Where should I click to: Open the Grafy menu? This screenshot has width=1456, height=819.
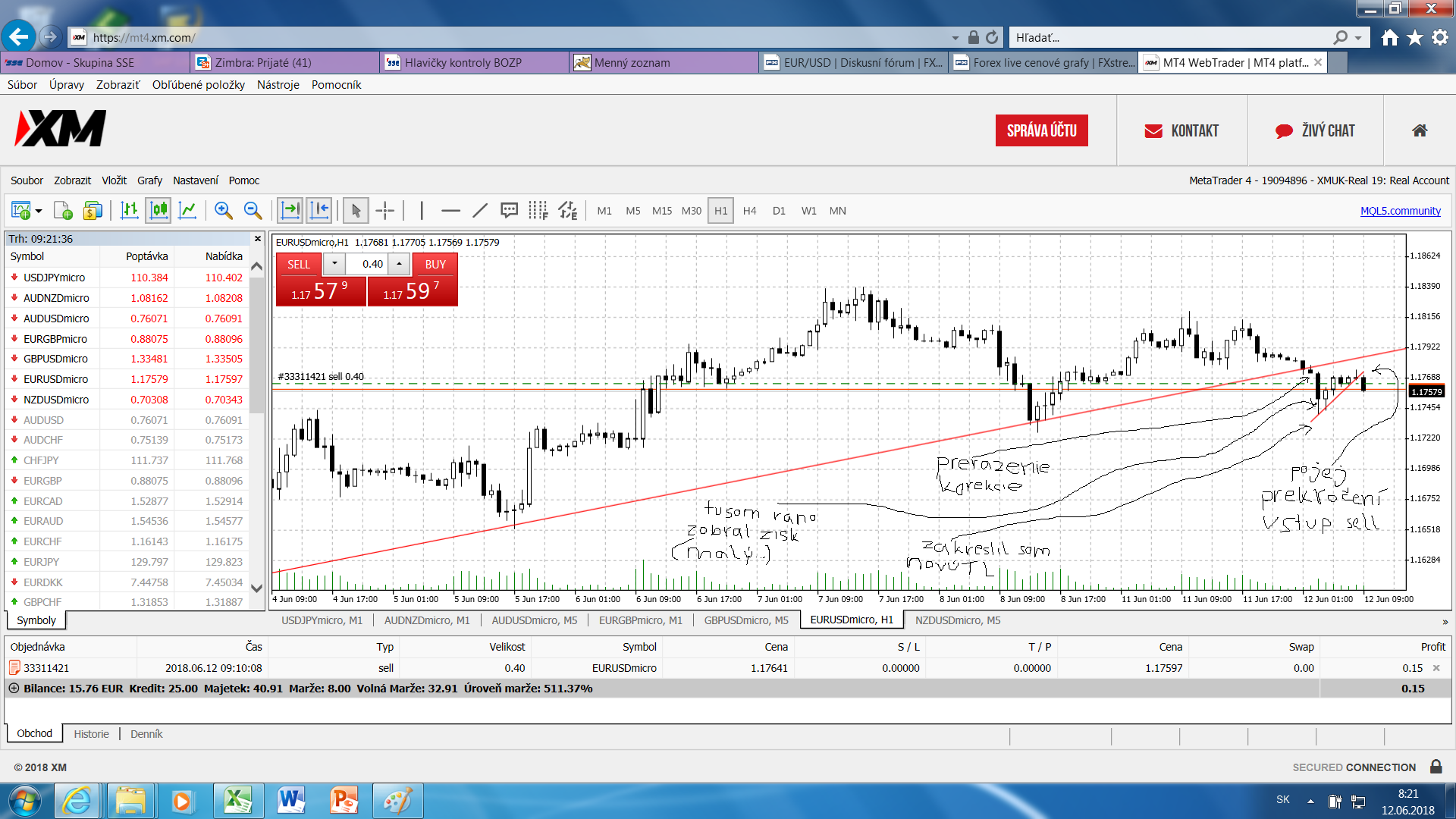point(149,180)
